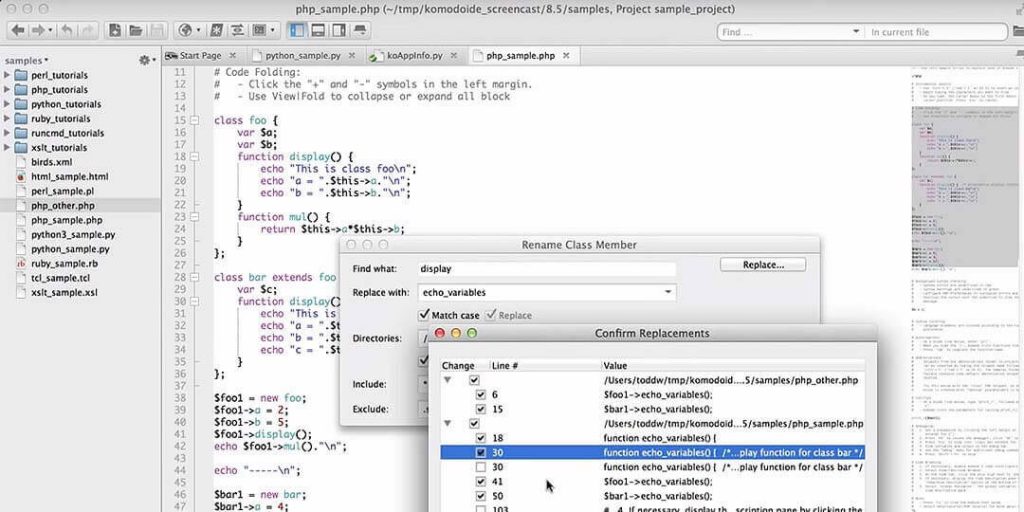Open the samples project dropdown
This screenshot has height=512, width=1024.
27,60
